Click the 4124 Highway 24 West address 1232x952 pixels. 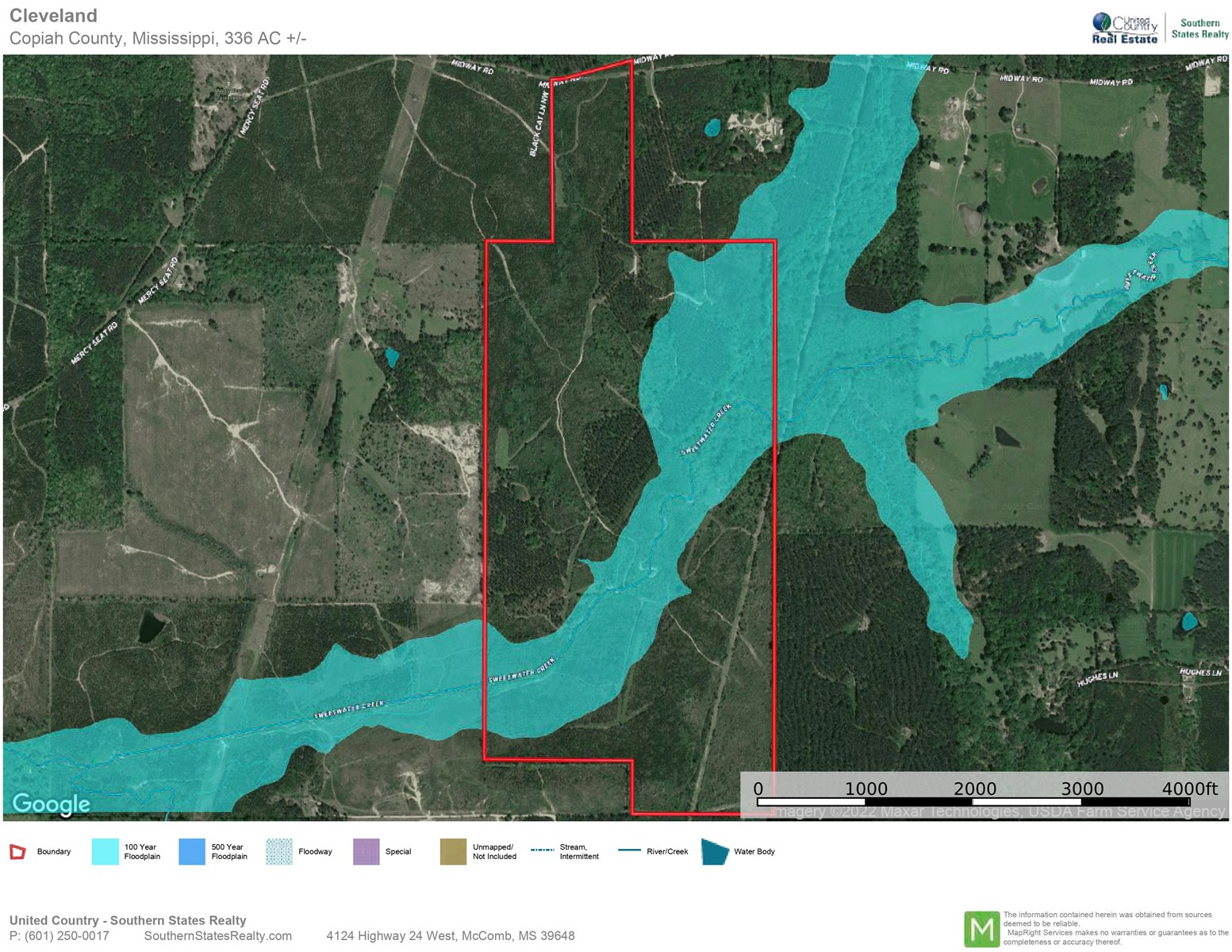451,936
